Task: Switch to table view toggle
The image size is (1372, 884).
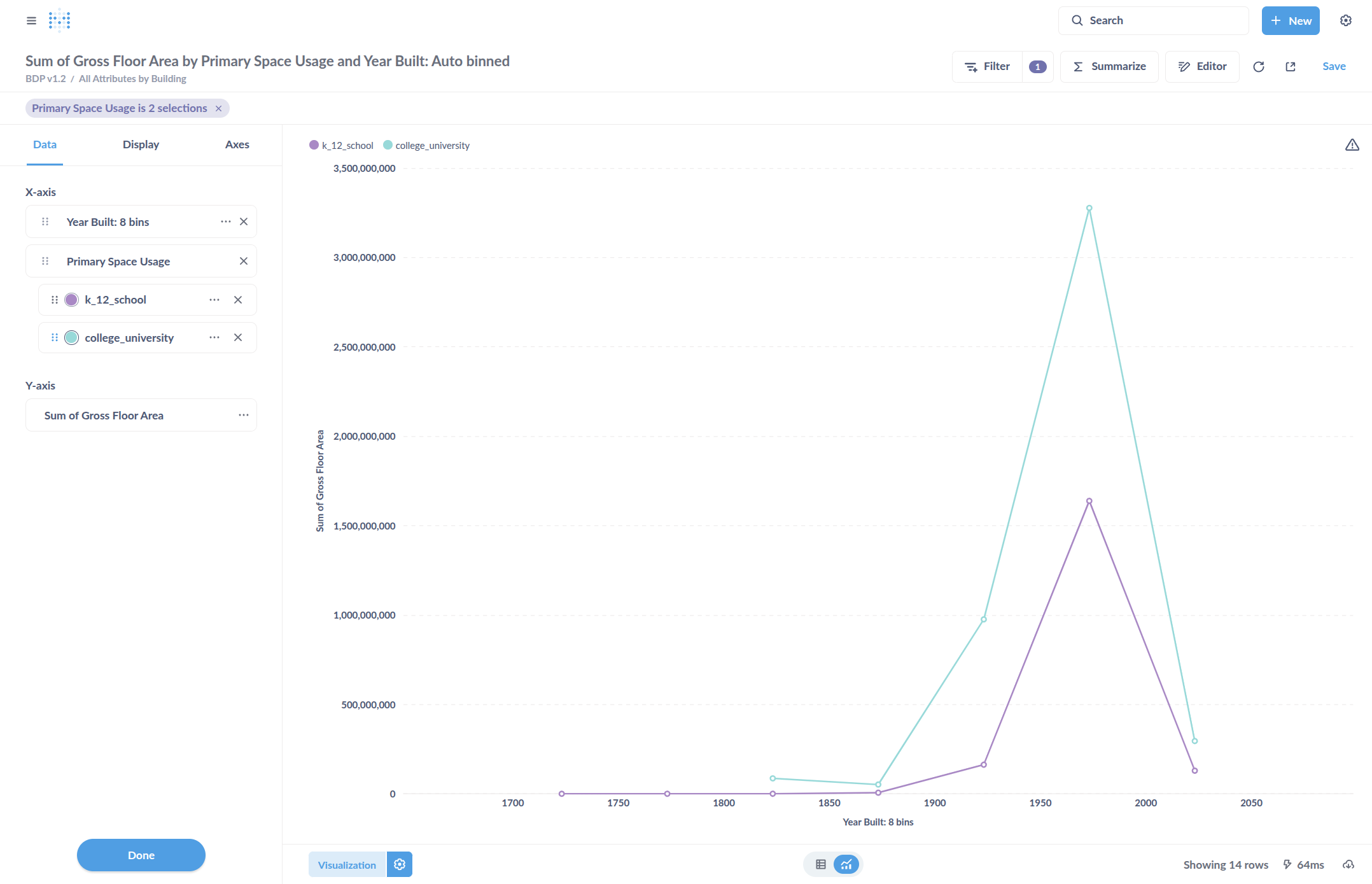Action: click(x=820, y=864)
